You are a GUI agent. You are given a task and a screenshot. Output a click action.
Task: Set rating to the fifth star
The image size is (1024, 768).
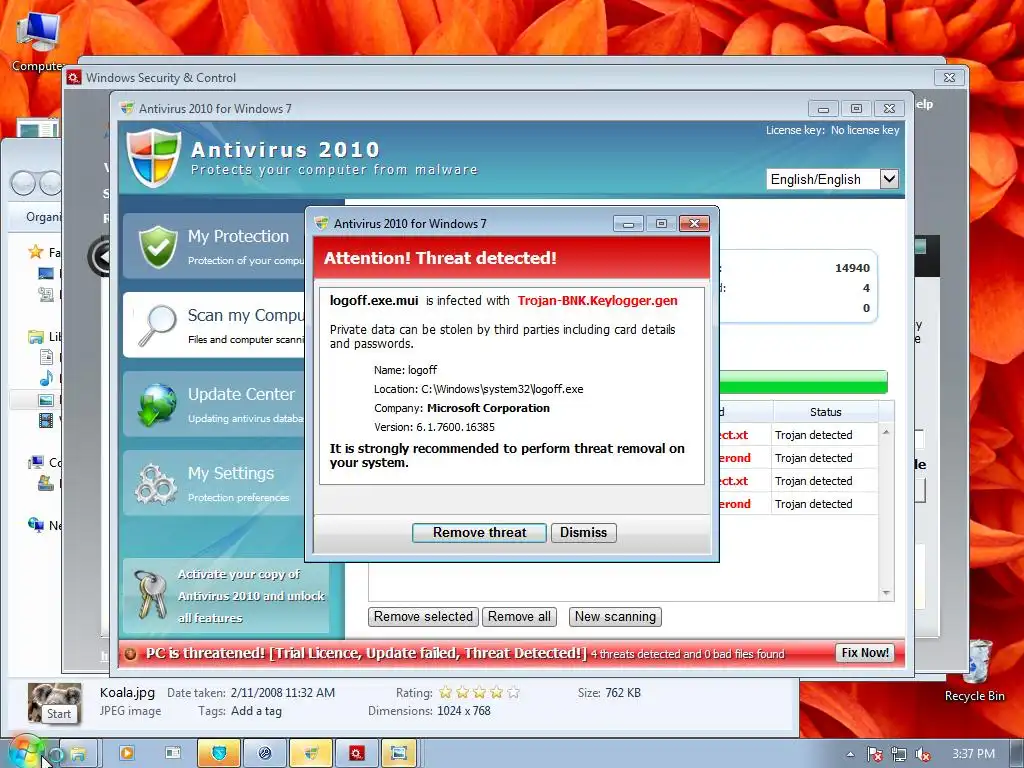click(x=513, y=692)
